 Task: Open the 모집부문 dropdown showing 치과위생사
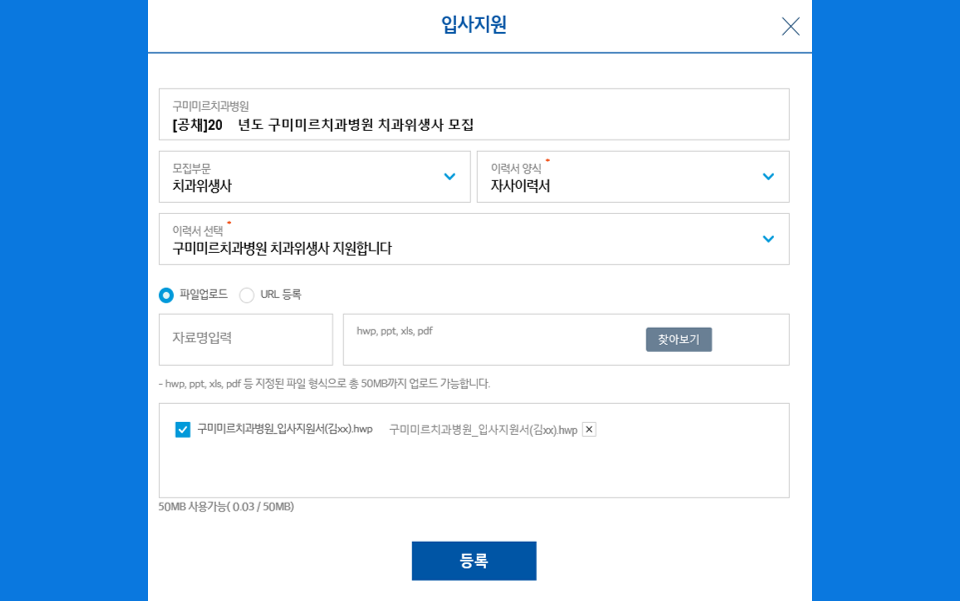click(300, 177)
